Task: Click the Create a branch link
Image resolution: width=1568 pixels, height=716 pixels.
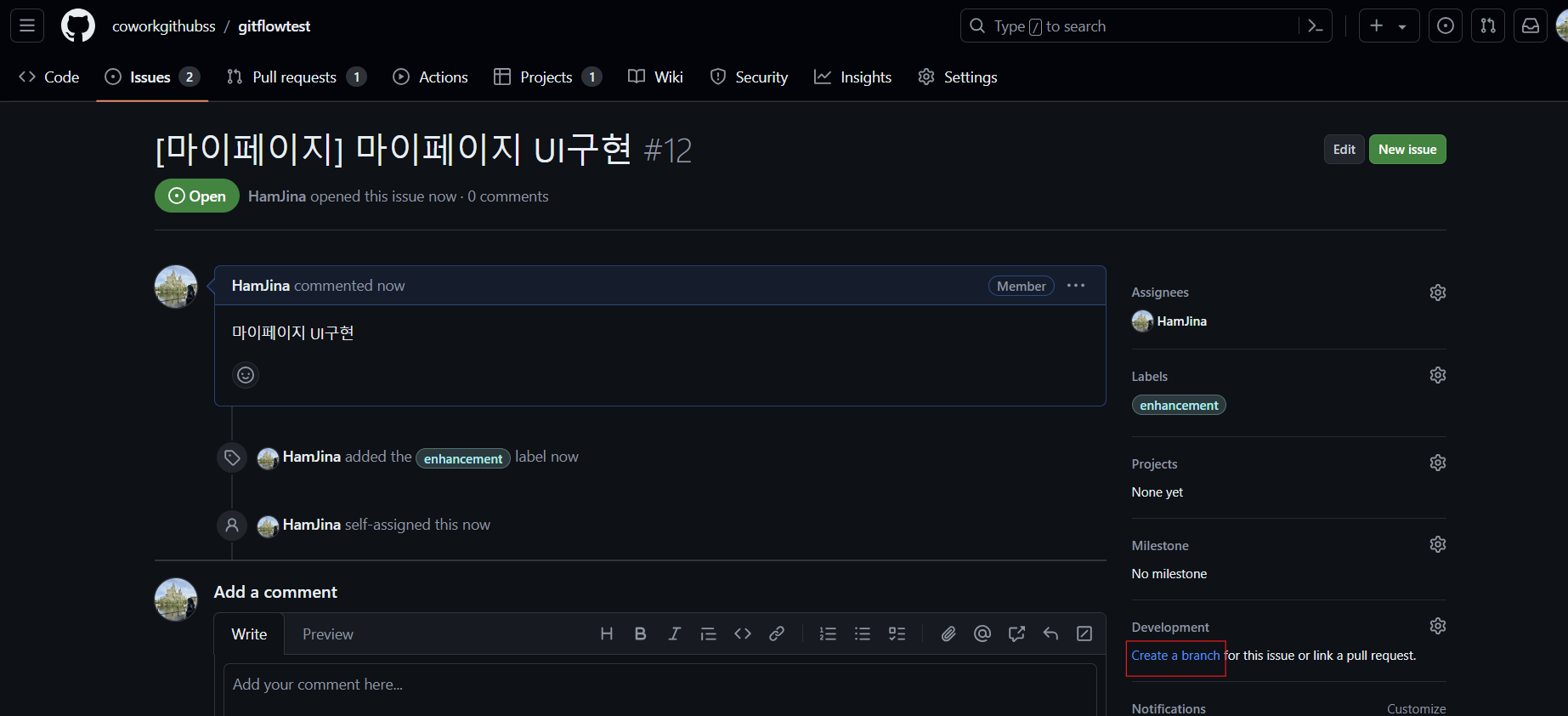Action: pos(1175,656)
